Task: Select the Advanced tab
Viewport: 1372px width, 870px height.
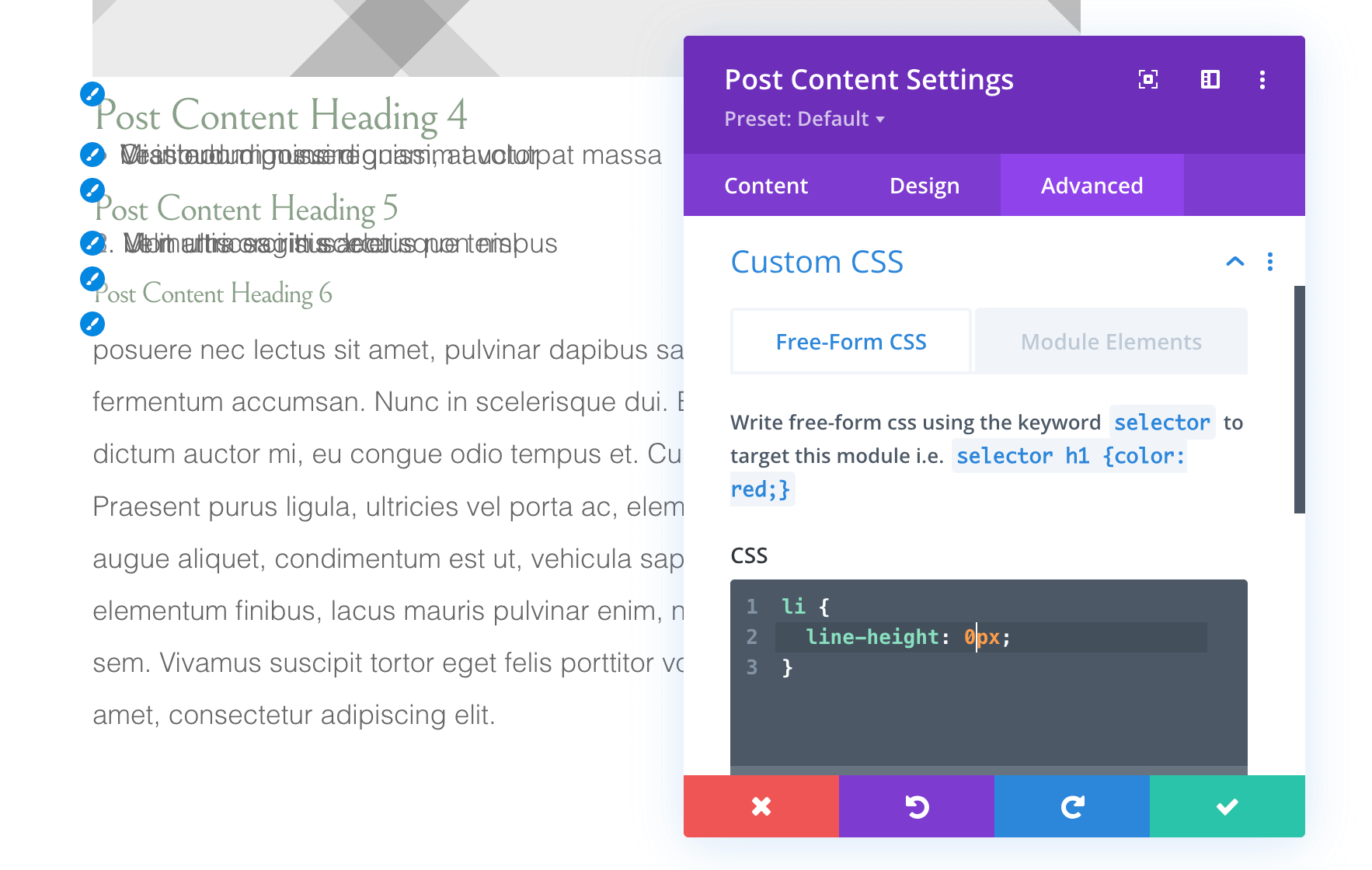Action: click(1092, 186)
